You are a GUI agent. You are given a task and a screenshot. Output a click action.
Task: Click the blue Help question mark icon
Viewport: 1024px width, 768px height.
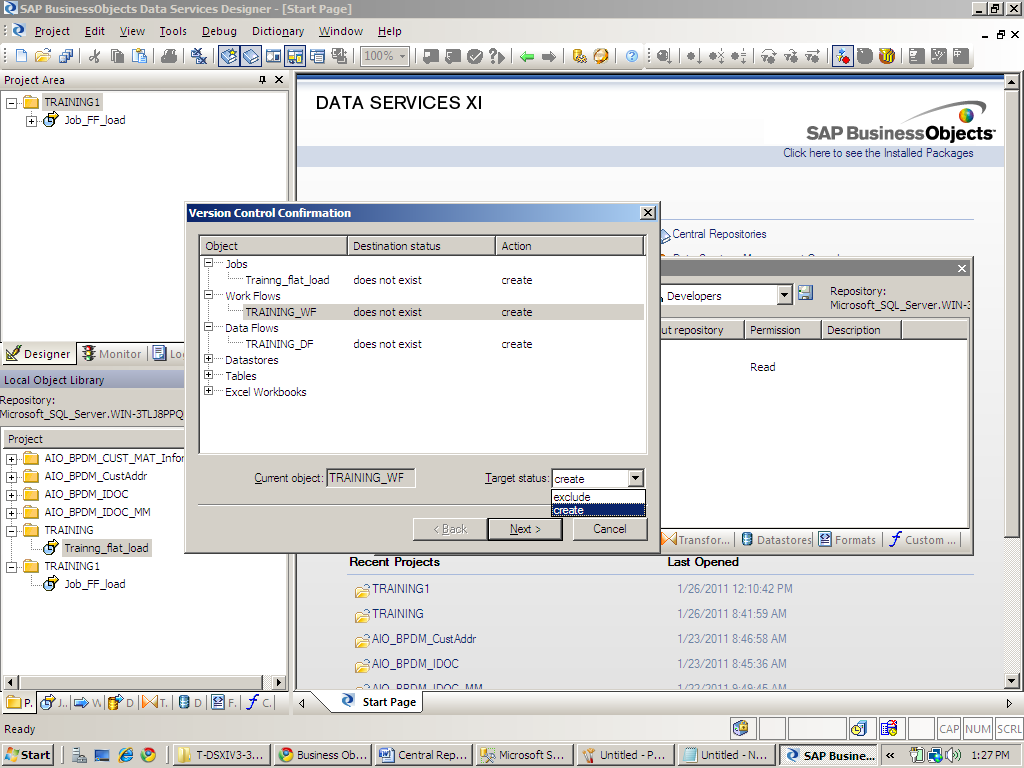(632, 56)
